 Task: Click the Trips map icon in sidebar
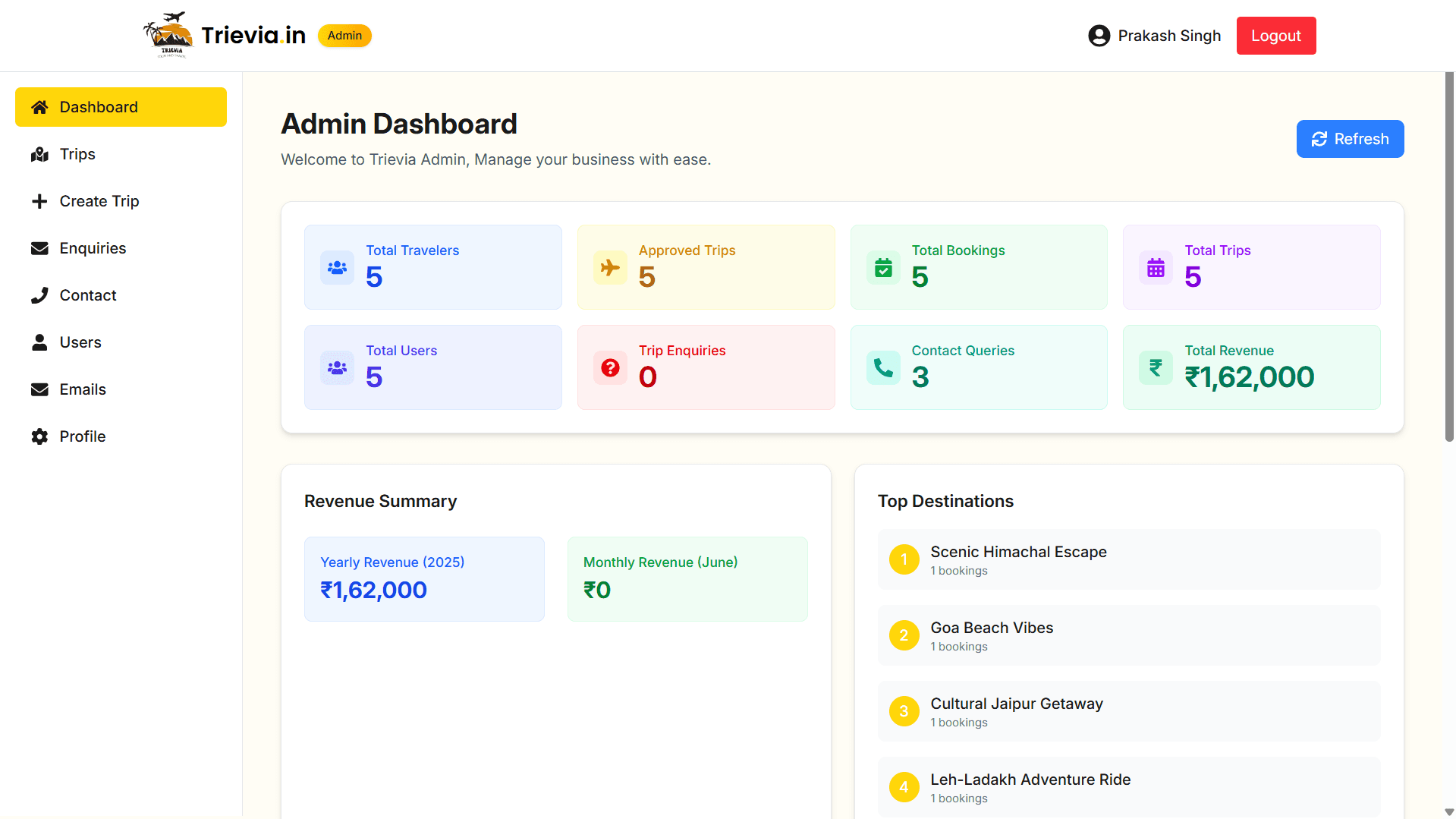tap(39, 154)
